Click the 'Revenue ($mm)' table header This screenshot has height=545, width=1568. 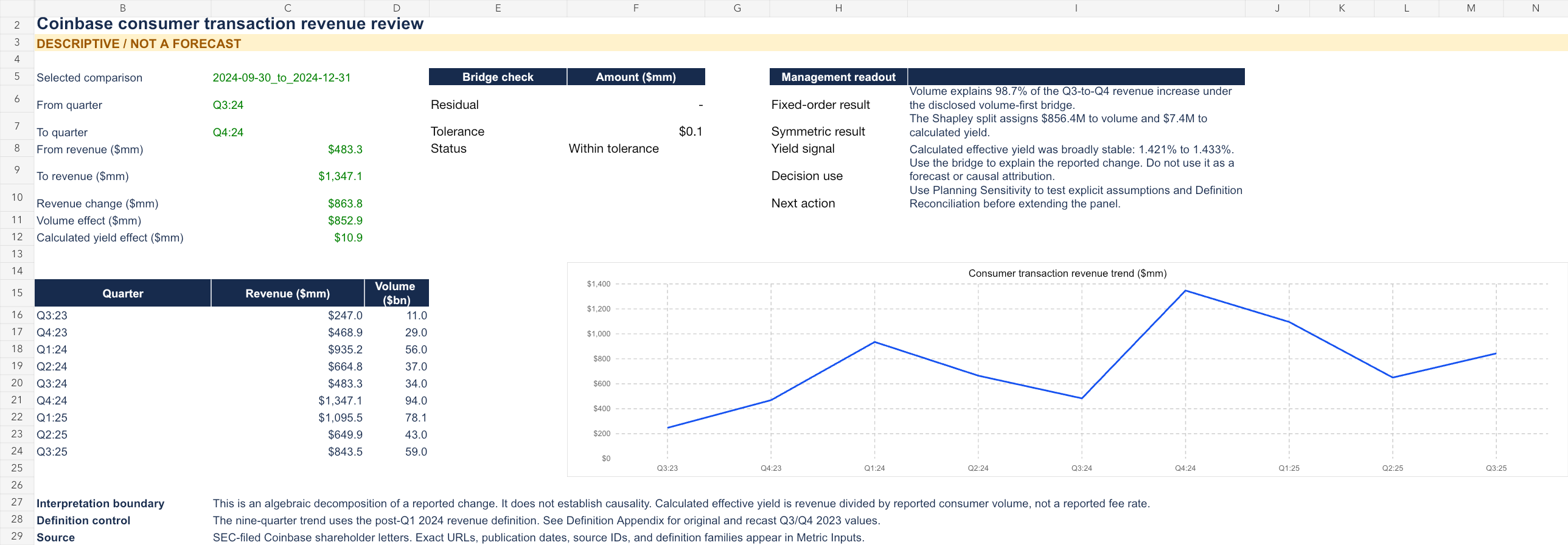tap(287, 293)
